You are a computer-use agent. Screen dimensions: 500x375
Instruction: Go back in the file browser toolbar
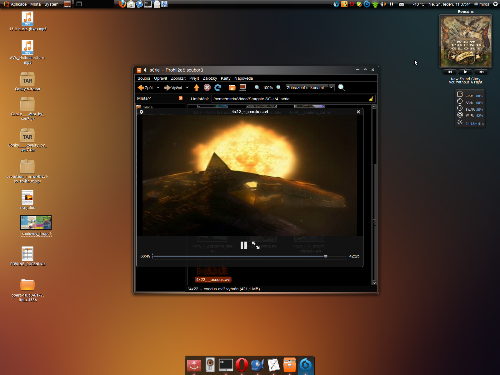tap(145, 88)
